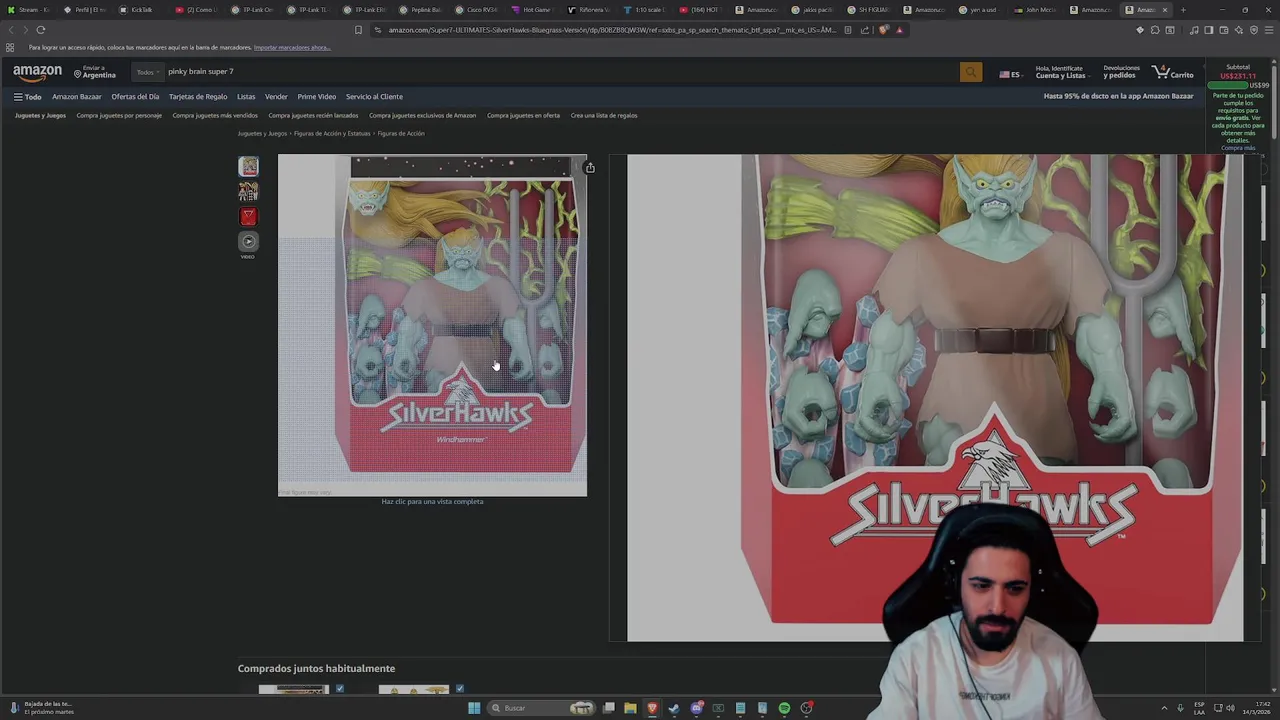
Task: Open the Listas nav item
Action: coord(246,97)
